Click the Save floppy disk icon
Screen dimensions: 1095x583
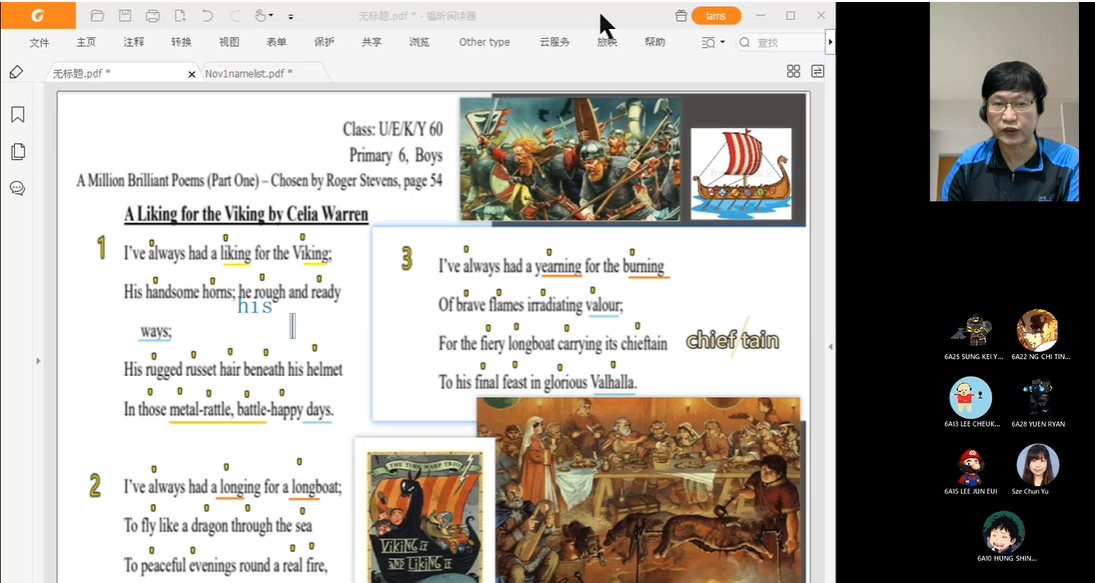[x=125, y=15]
